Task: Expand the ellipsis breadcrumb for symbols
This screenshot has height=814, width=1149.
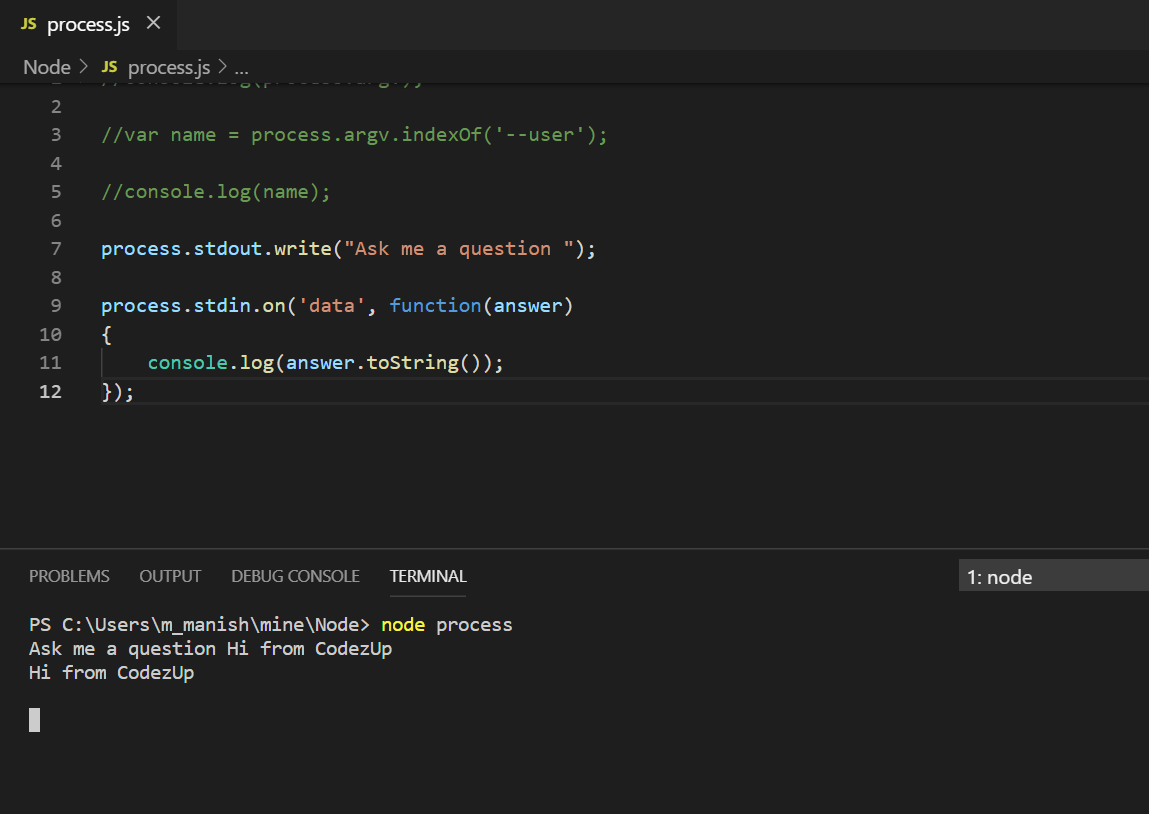Action: click(241, 68)
